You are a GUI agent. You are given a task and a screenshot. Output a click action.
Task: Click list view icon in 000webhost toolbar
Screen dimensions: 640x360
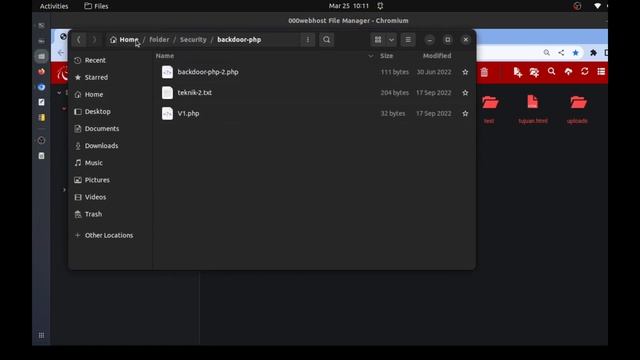click(x=601, y=72)
